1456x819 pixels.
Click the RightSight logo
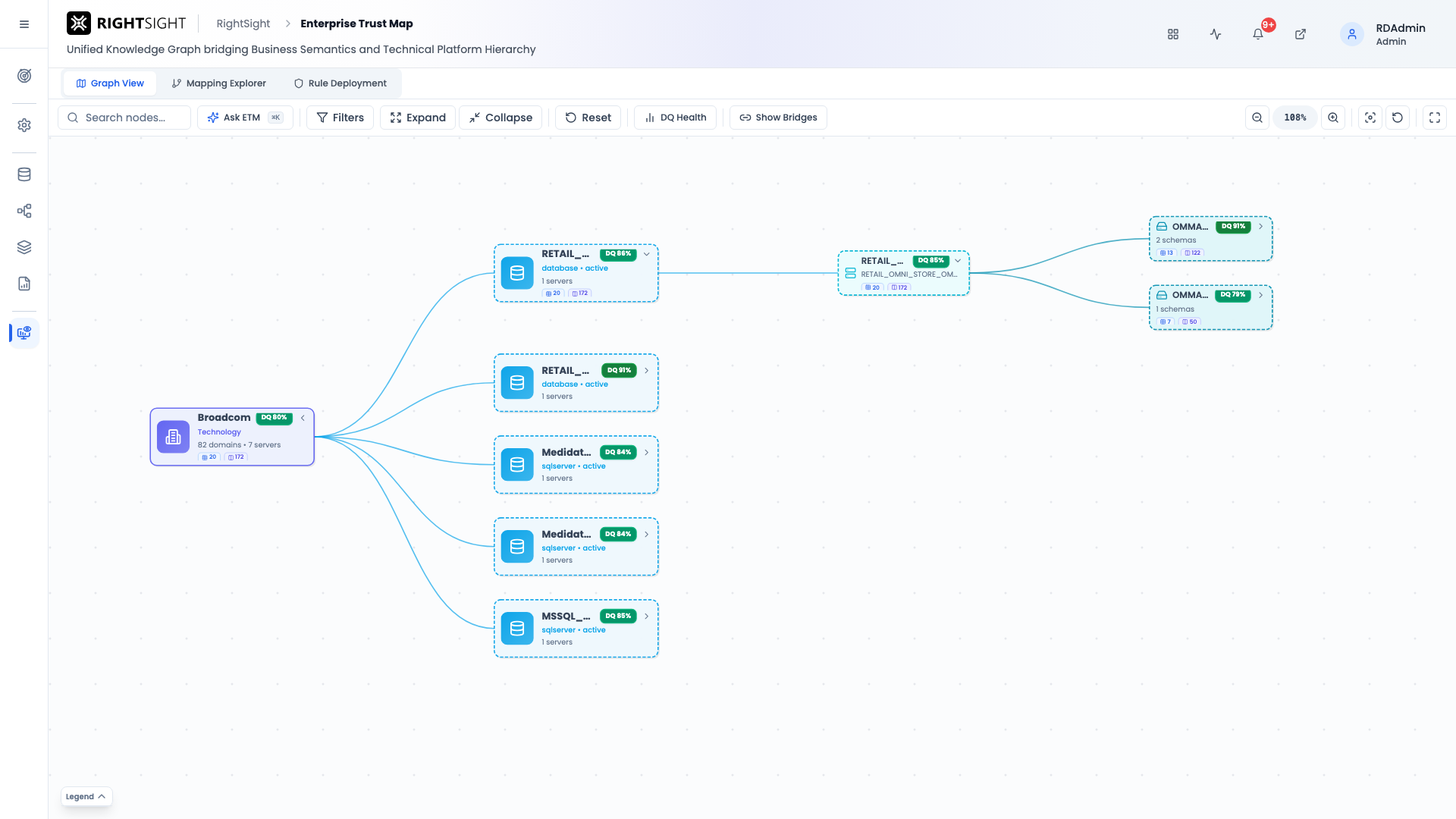[127, 24]
